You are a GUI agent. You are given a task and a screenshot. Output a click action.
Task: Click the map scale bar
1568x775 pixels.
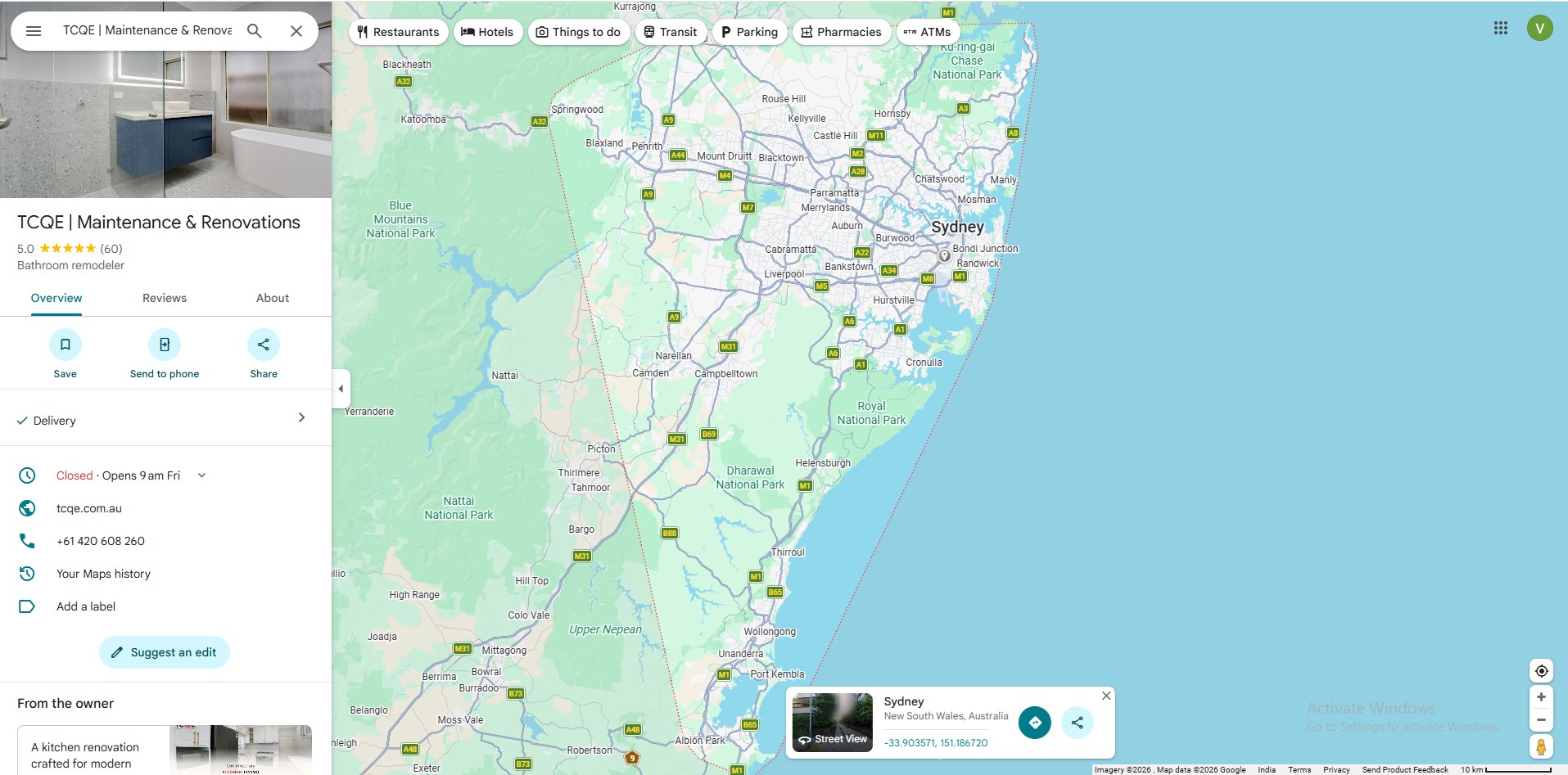pyautogui.click(x=1507, y=770)
